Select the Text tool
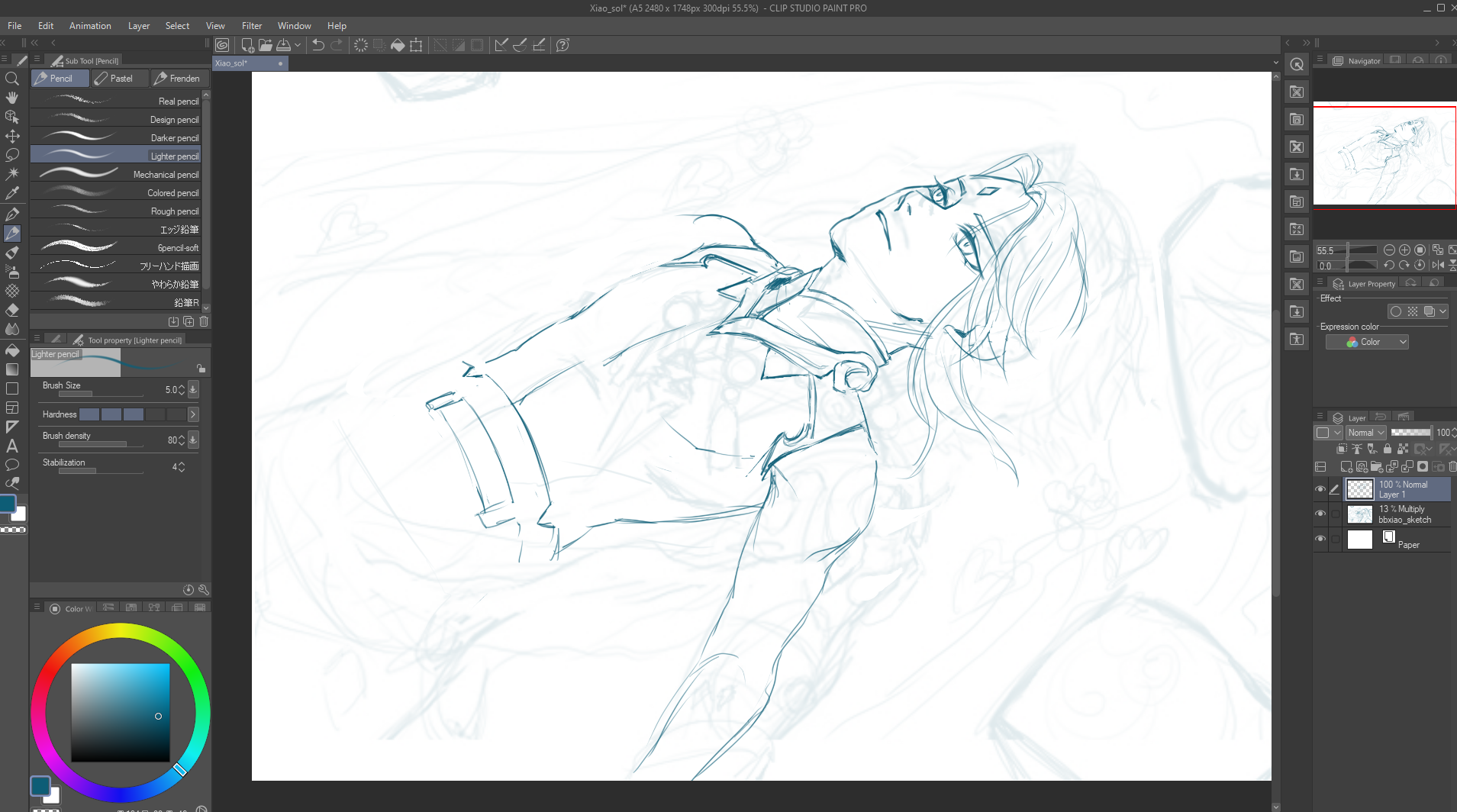Screen dimensions: 1457x812 click(x=12, y=446)
